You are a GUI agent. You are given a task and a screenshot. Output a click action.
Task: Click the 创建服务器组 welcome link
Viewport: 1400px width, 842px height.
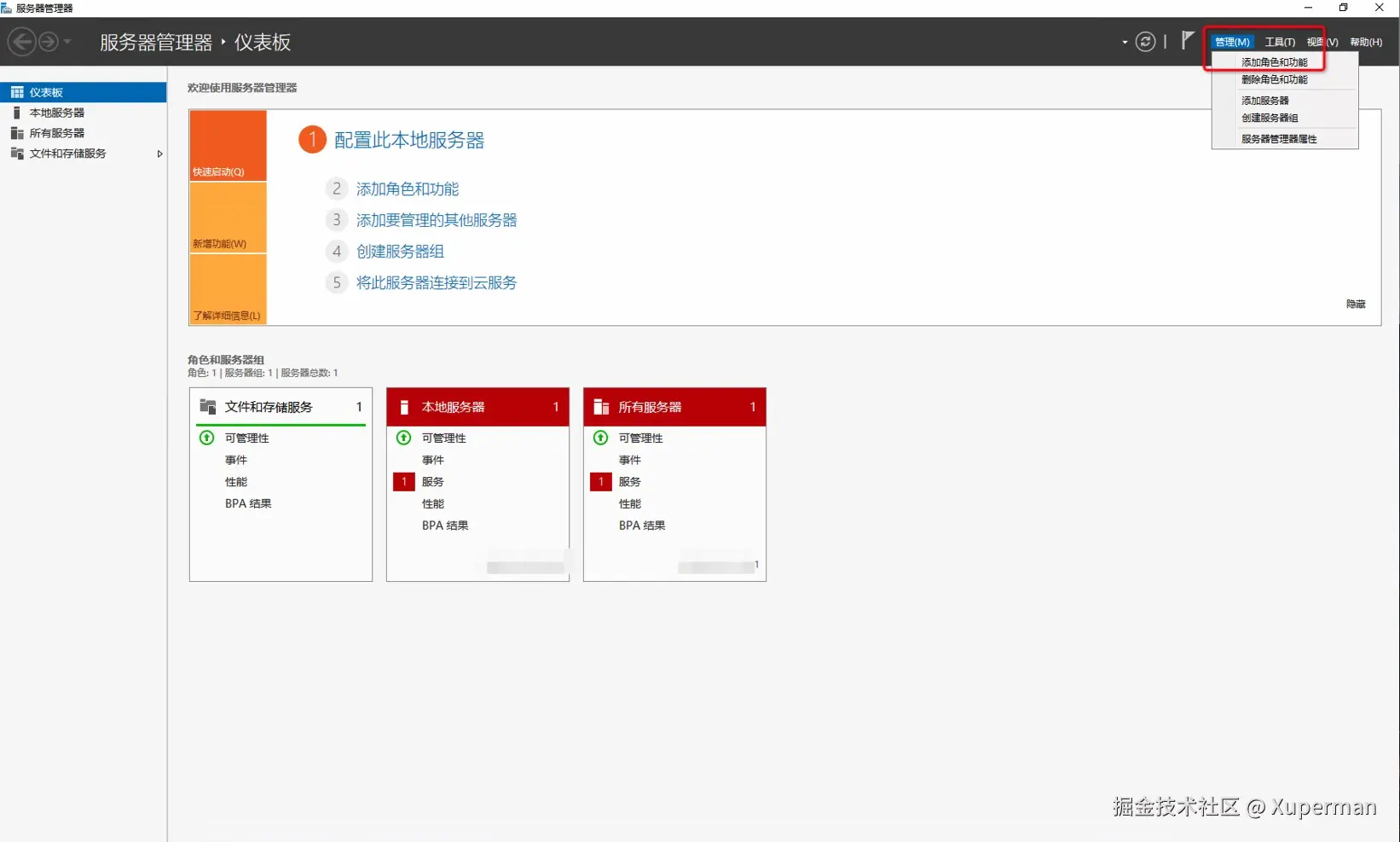coord(400,252)
